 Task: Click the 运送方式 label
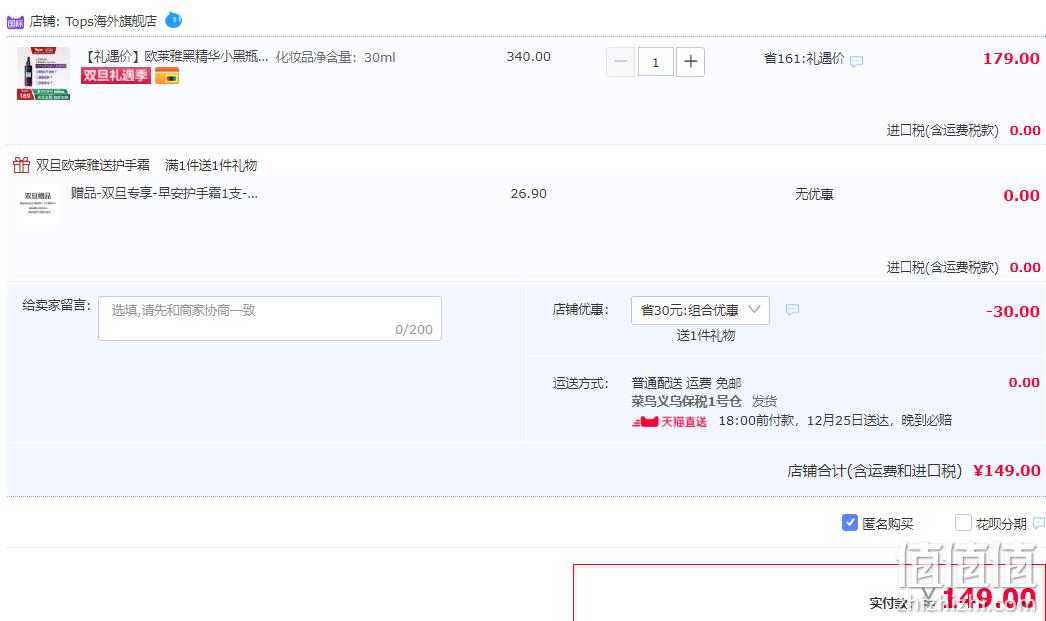[580, 384]
